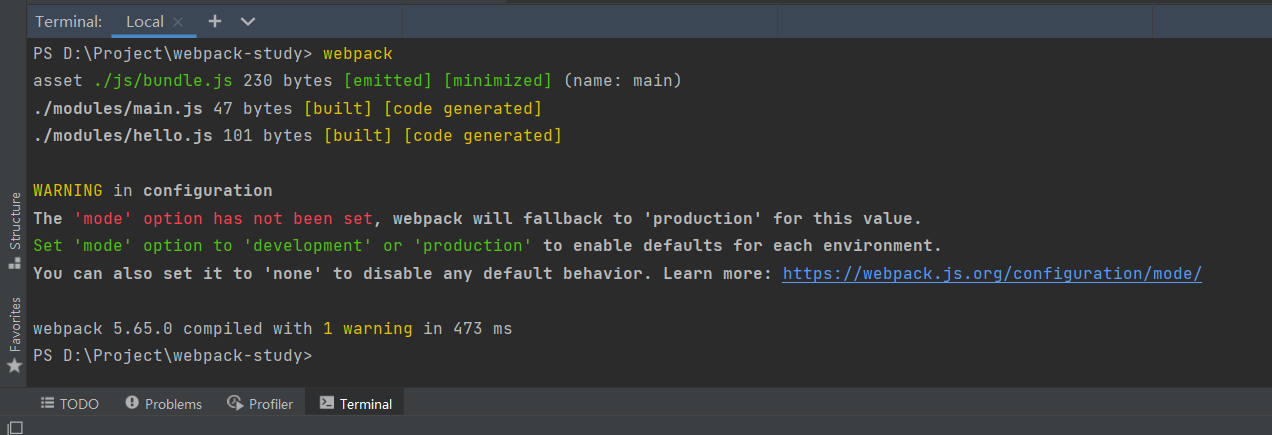This screenshot has width=1272, height=435.
Task: Click the Terminal: panel title label
Action: tap(68, 21)
